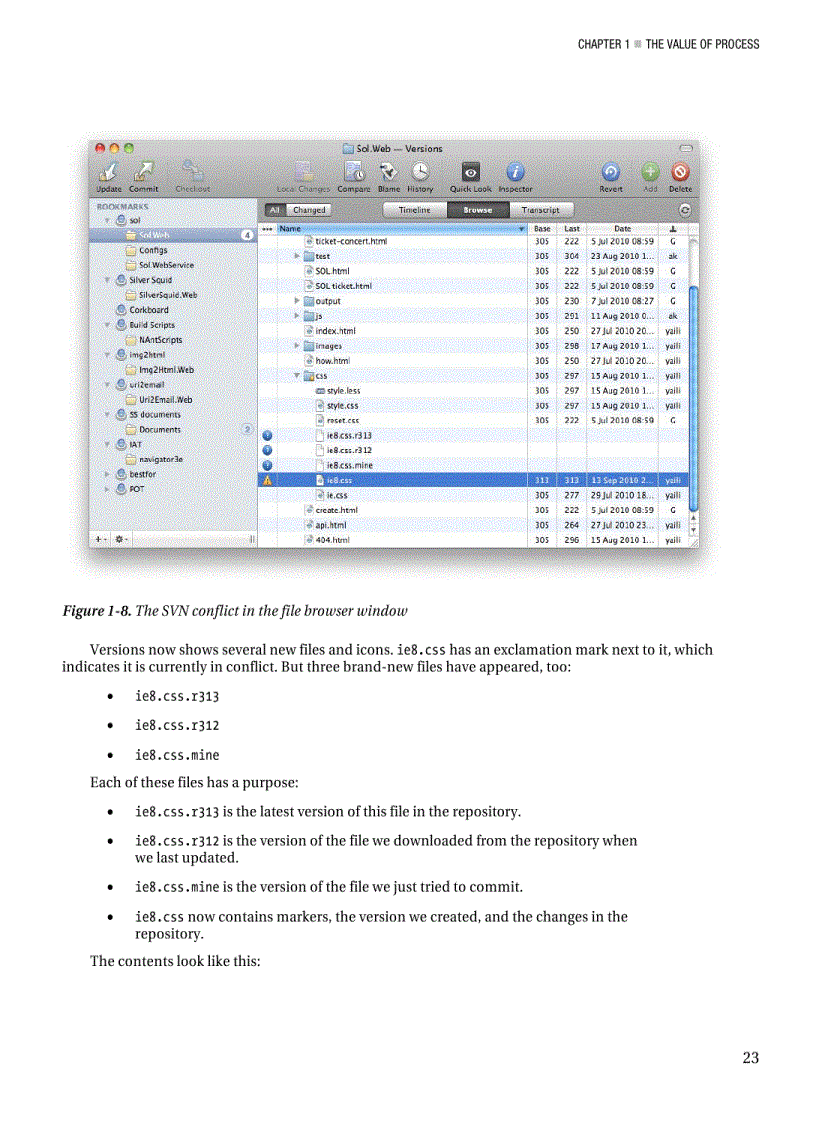Click the red Delete icon
Screen dimensions: 816x1123
click(680, 172)
